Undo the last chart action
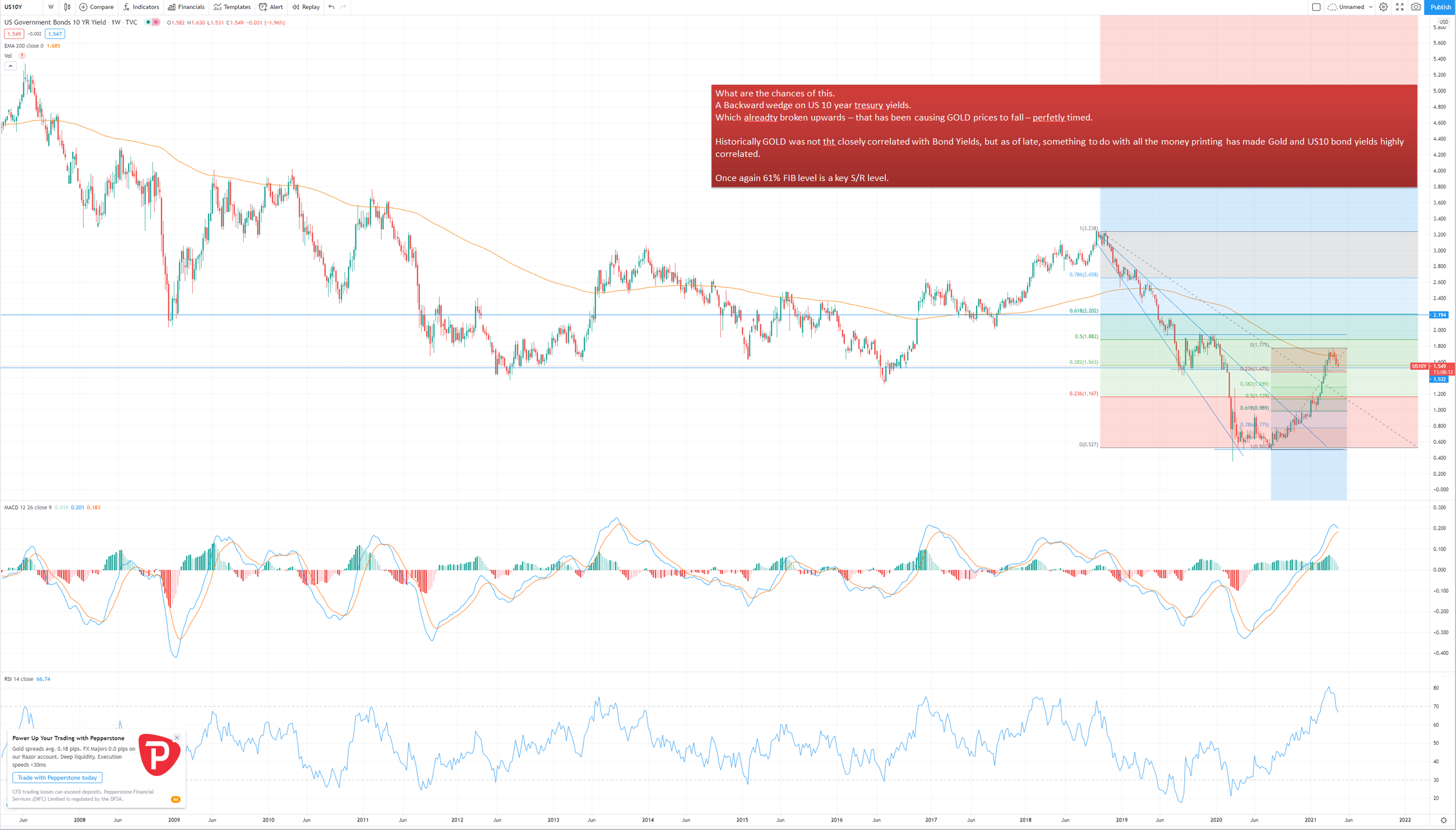This screenshot has width=1456, height=830. click(331, 7)
